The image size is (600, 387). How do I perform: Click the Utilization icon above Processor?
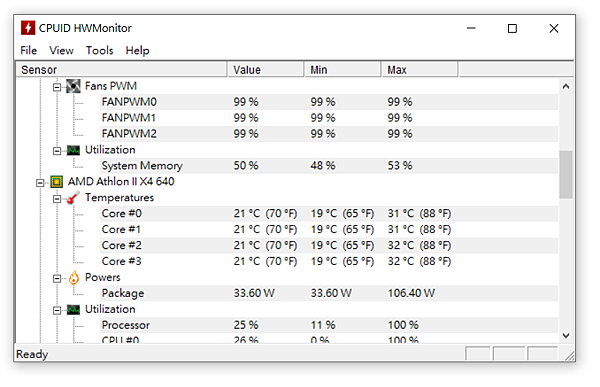pos(73,309)
